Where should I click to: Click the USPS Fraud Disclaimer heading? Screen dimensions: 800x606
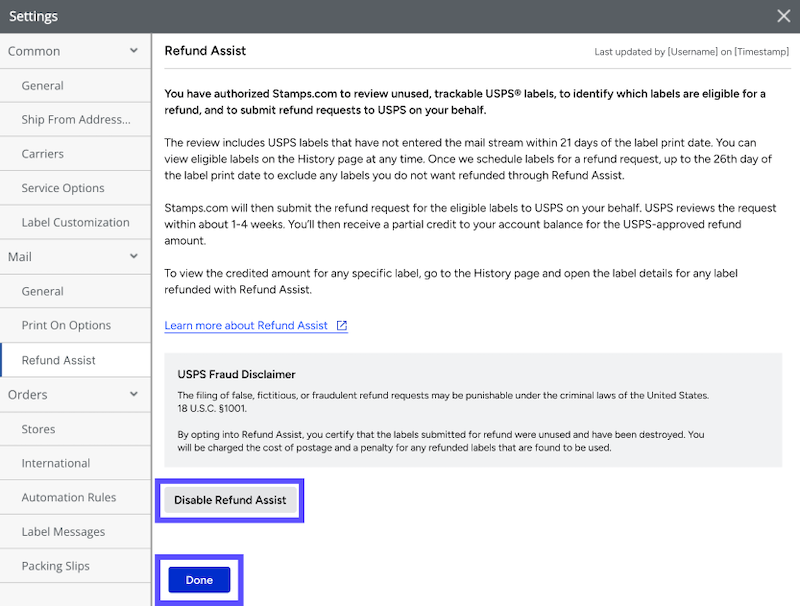(x=236, y=374)
